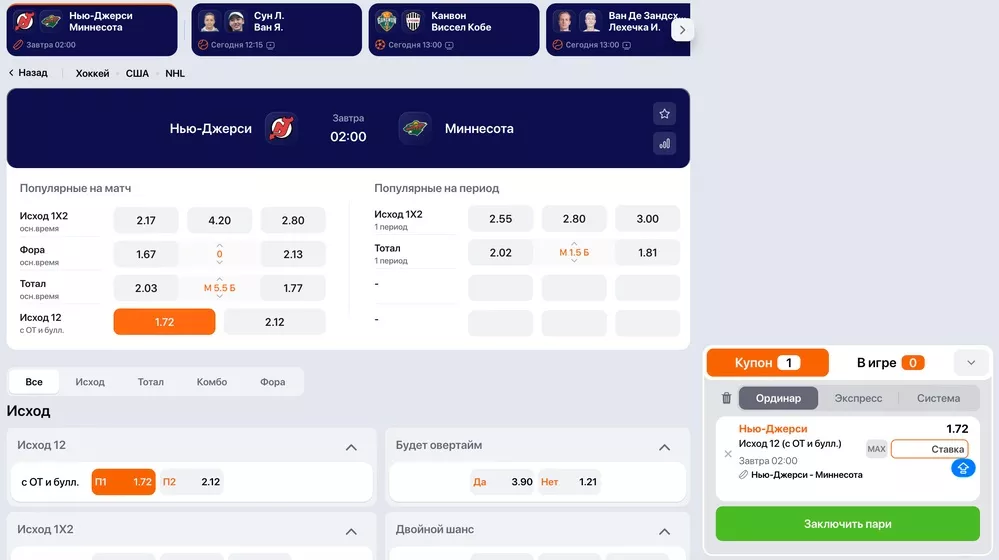Collapse the Будет овертайм section
The height and width of the screenshot is (560, 999).
(x=664, y=446)
